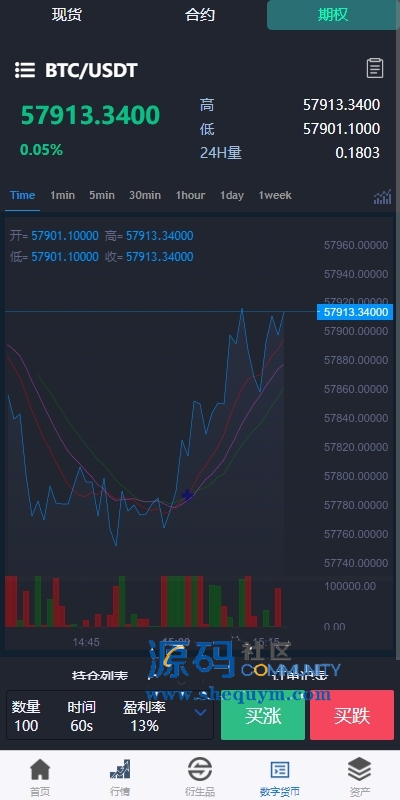Open 行情 market chart icon

[120, 769]
